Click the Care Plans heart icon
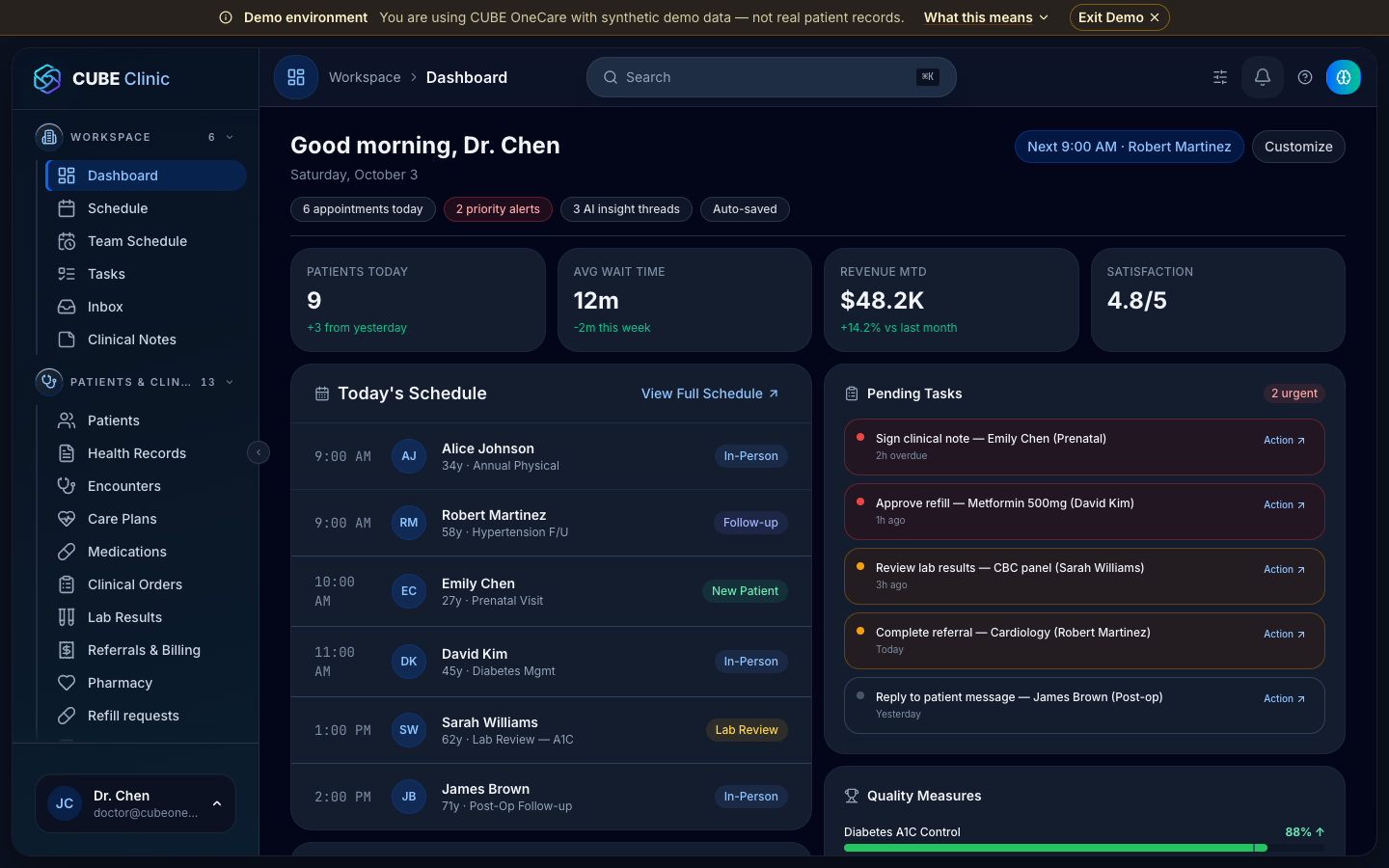The width and height of the screenshot is (1389, 868). click(x=67, y=519)
